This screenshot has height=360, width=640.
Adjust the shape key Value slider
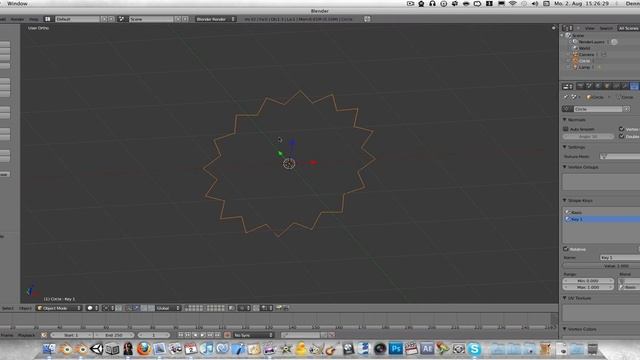602,266
